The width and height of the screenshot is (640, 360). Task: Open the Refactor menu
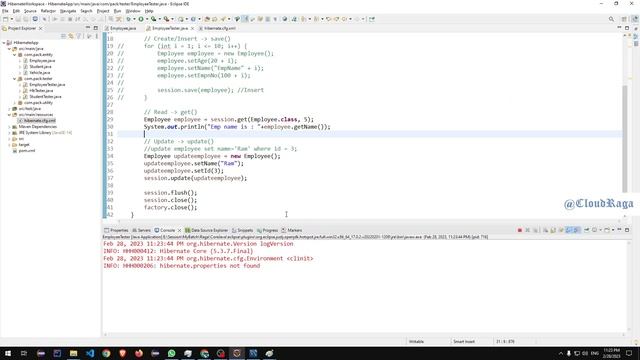point(48,11)
